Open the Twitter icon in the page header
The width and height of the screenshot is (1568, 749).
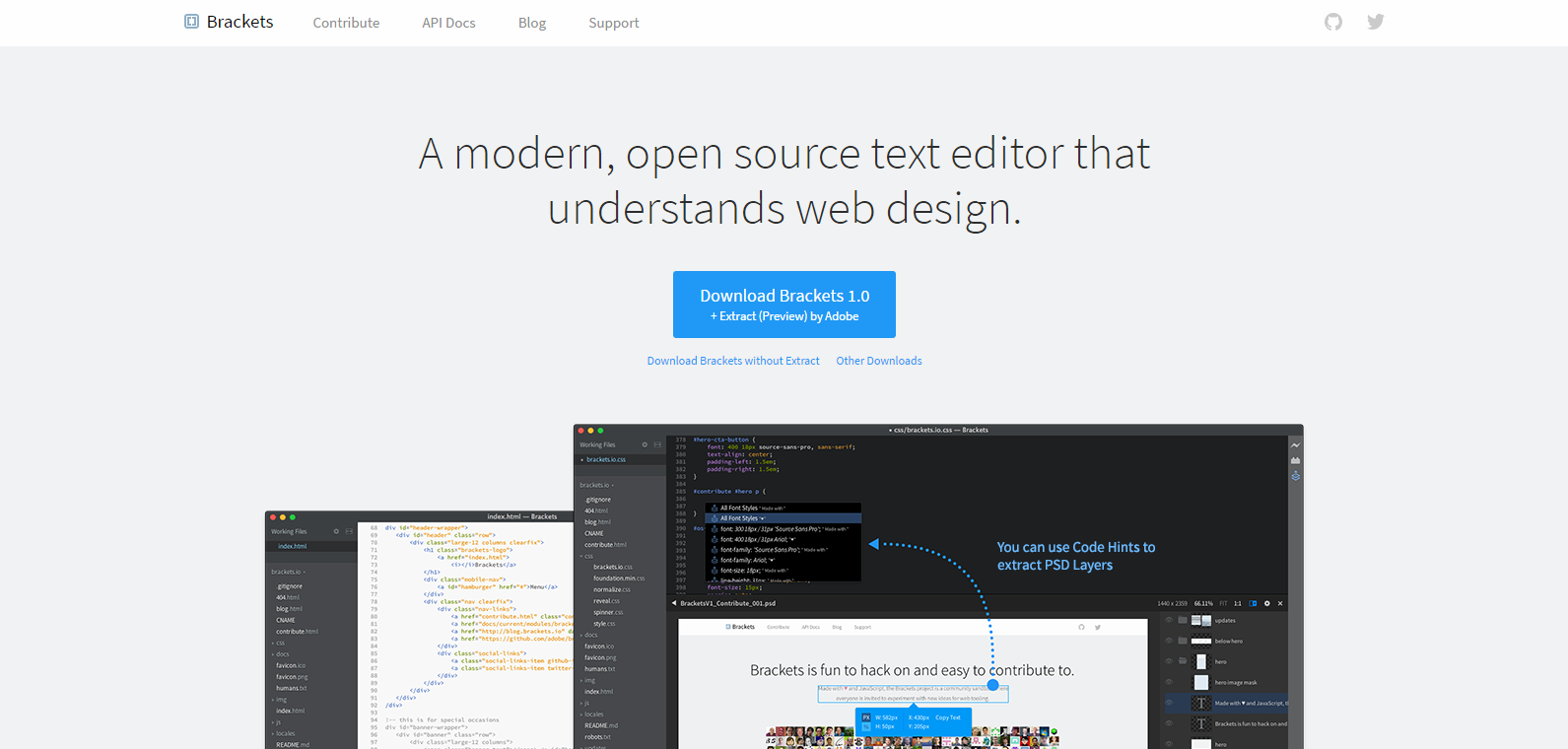click(x=1376, y=22)
